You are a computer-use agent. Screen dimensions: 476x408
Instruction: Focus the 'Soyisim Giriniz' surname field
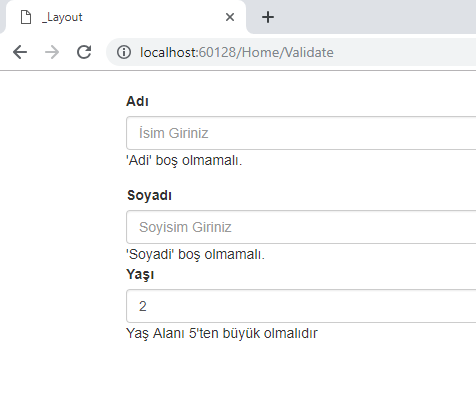[301, 227]
